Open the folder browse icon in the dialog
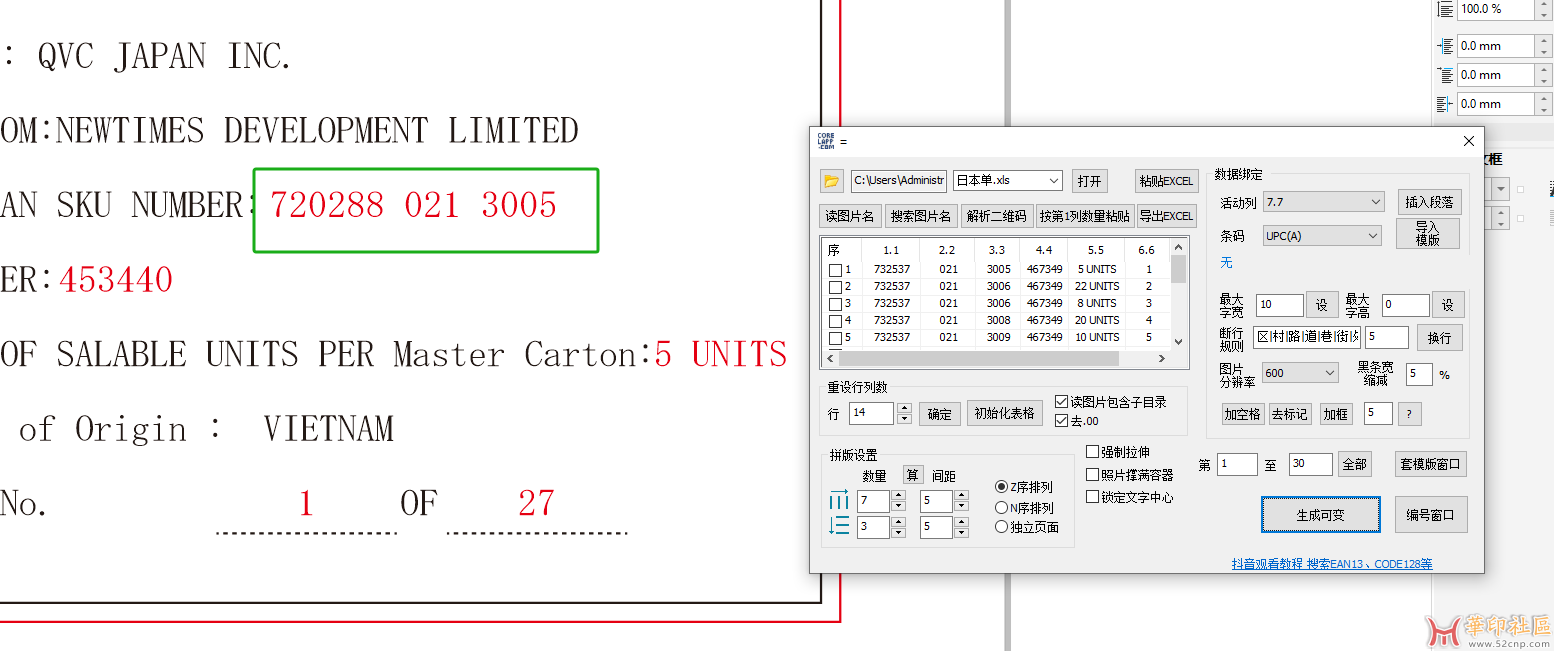 click(831, 181)
